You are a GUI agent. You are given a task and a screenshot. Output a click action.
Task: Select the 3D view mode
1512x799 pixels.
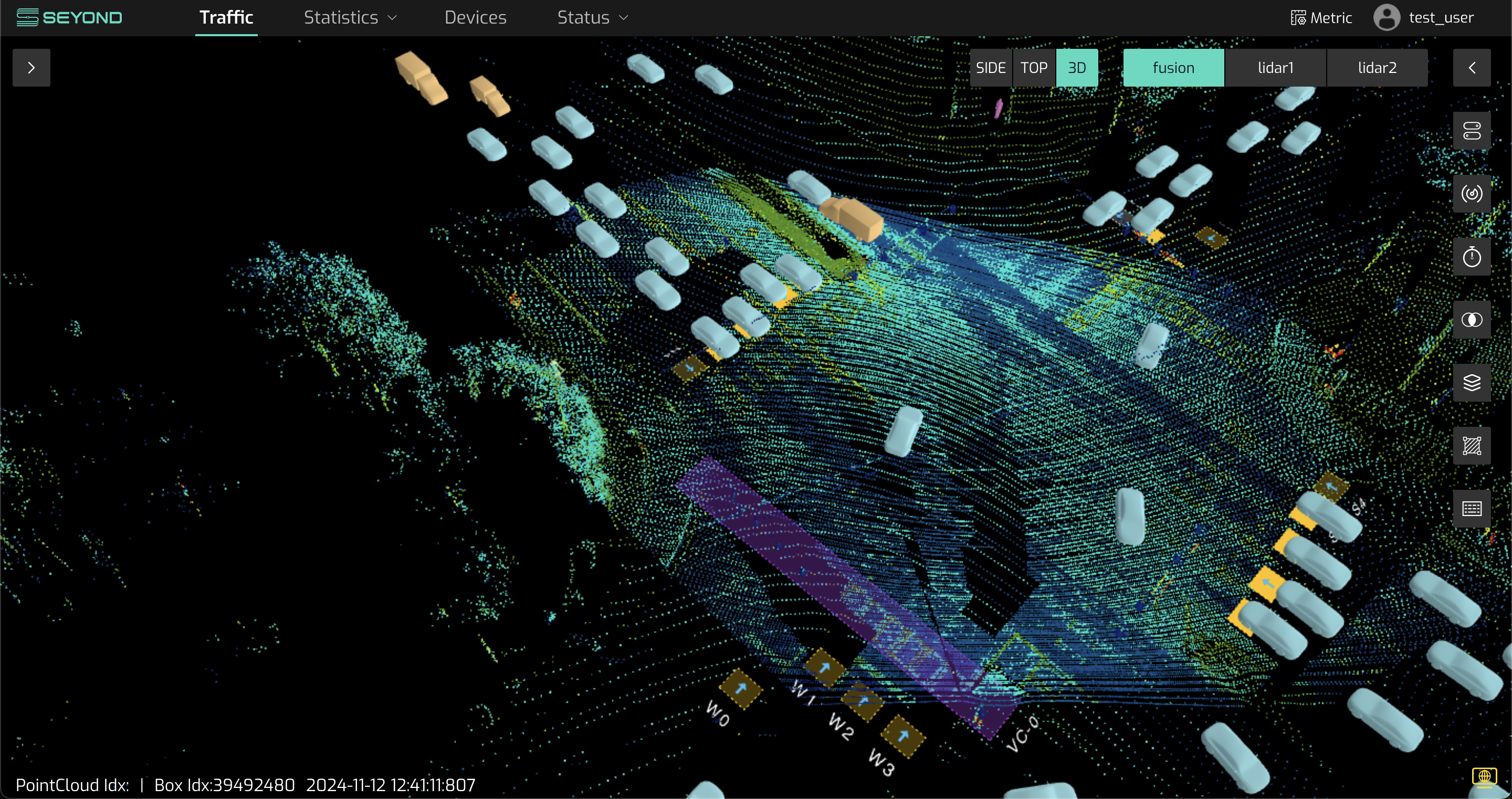point(1076,68)
